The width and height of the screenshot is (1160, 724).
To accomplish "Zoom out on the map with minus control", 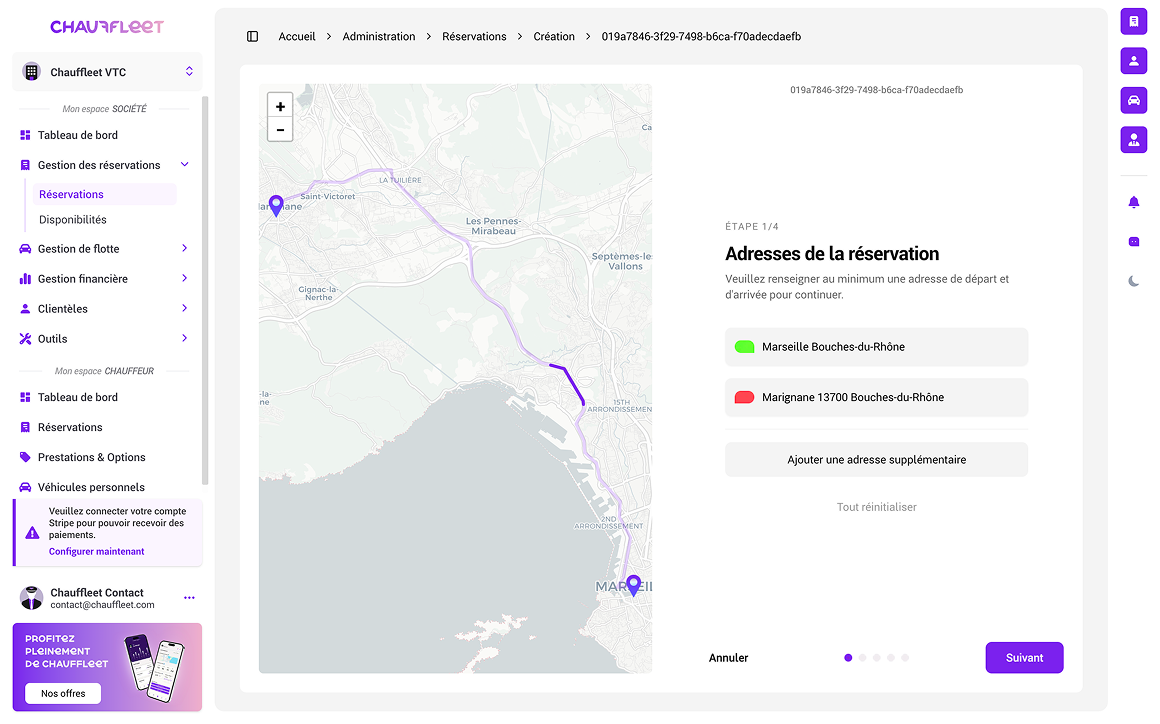I will 280,129.
